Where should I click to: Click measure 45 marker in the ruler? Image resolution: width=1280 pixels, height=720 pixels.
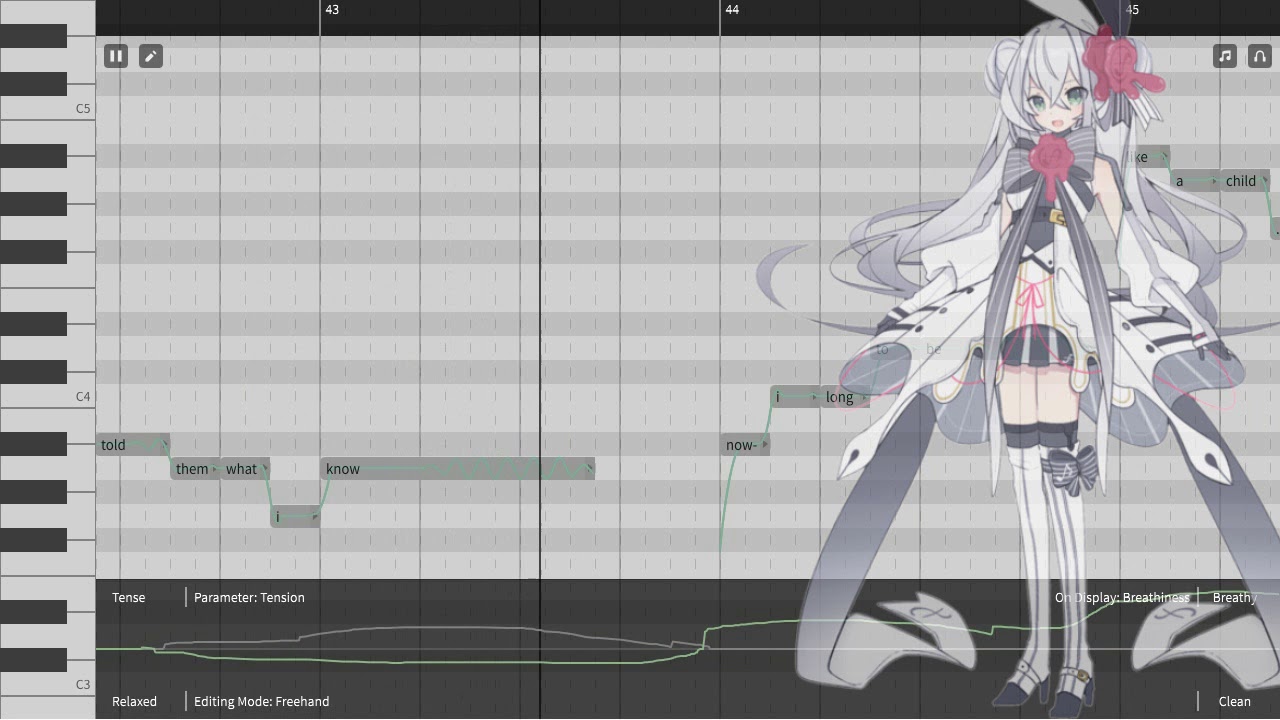(1132, 9)
